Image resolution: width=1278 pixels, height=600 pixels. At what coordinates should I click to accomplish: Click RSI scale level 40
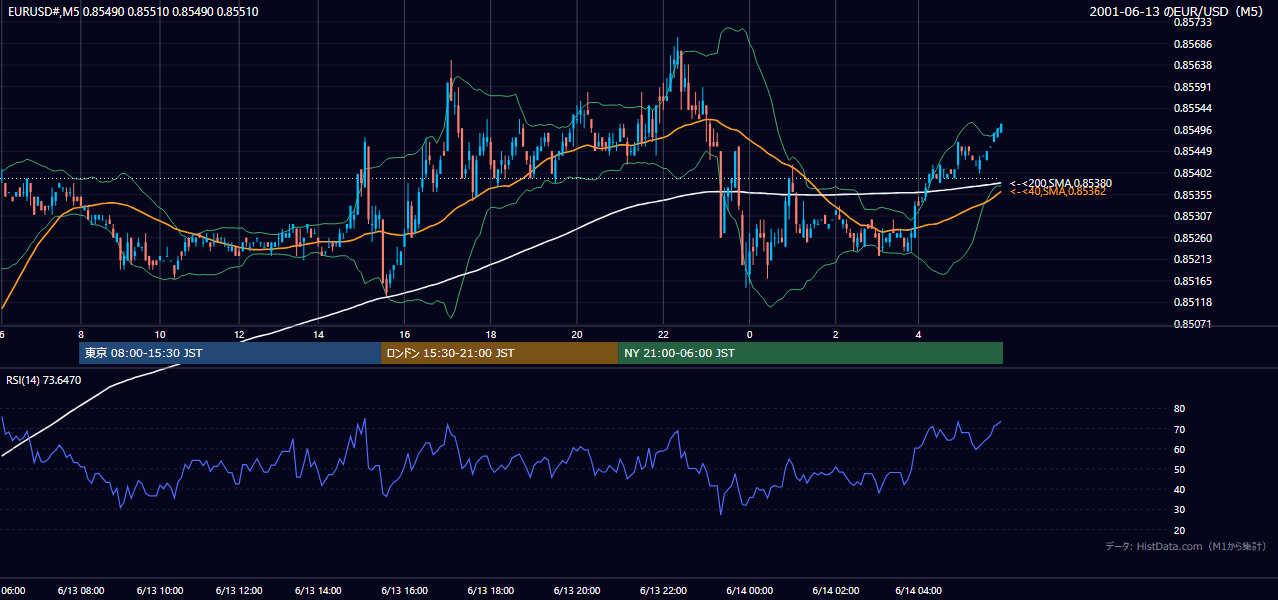tap(1180, 490)
